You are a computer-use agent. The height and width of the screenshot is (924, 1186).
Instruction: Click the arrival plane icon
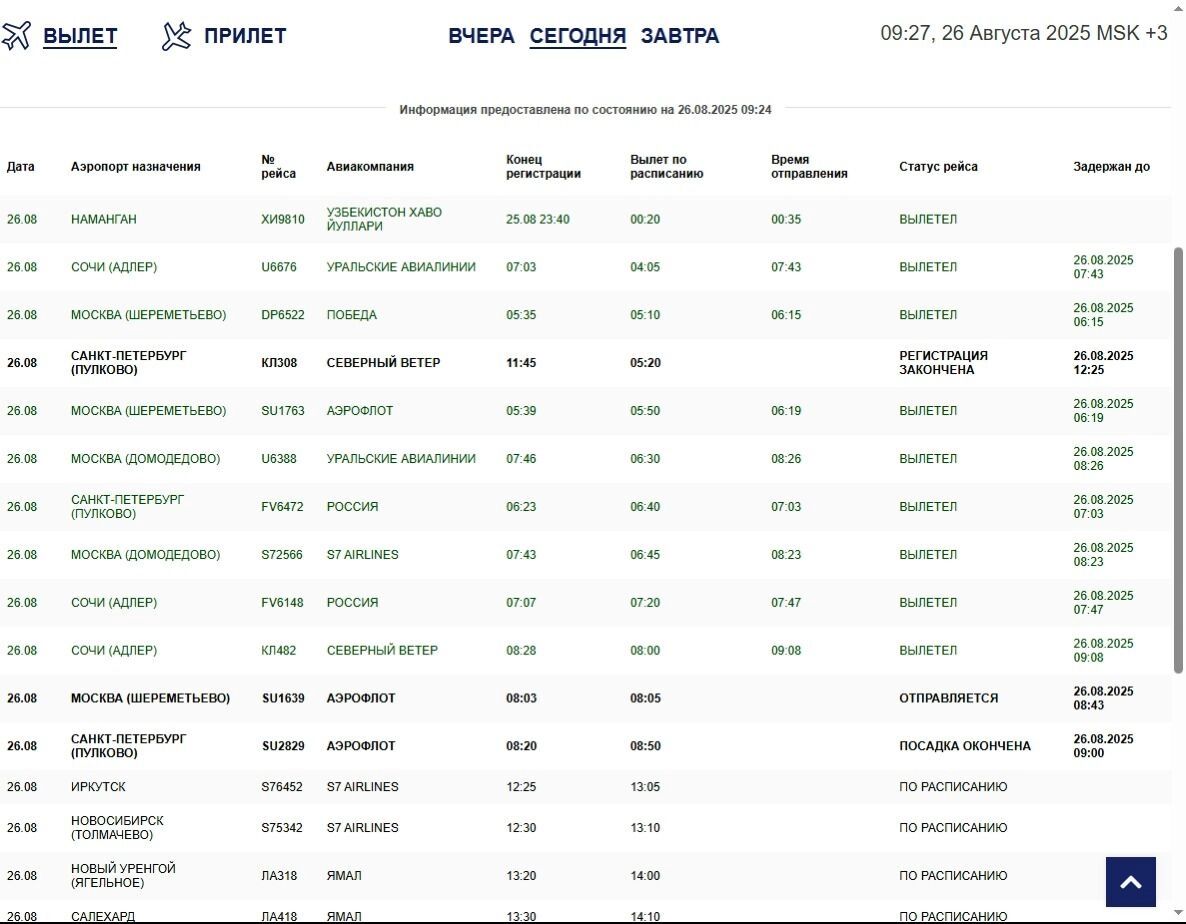click(176, 36)
